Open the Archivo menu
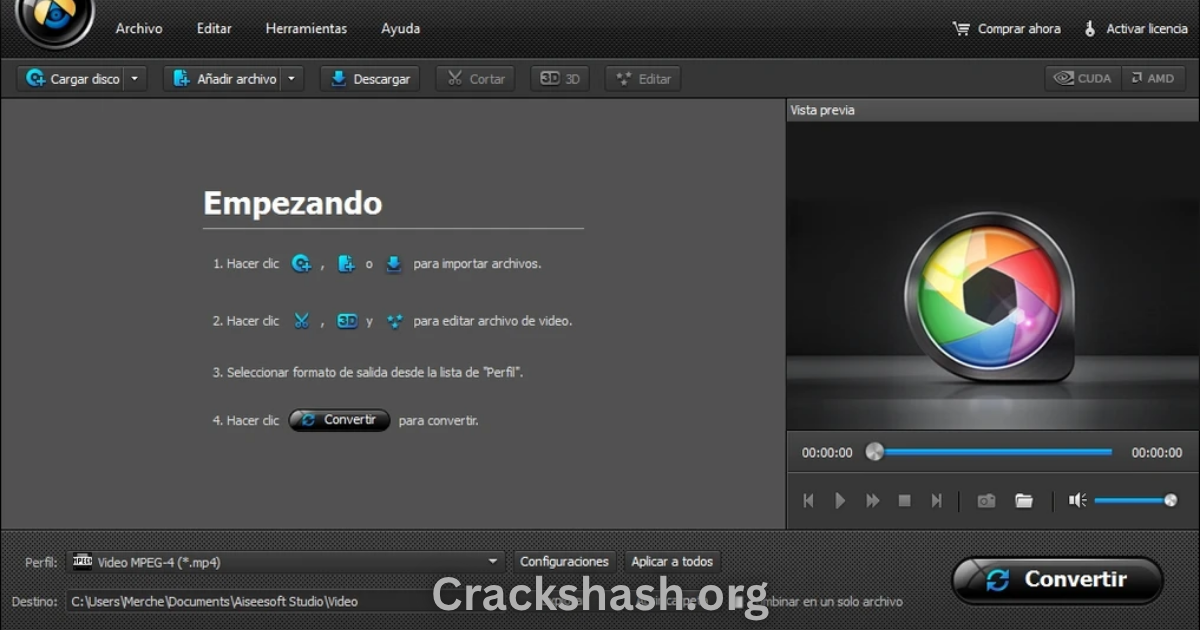 [x=139, y=29]
